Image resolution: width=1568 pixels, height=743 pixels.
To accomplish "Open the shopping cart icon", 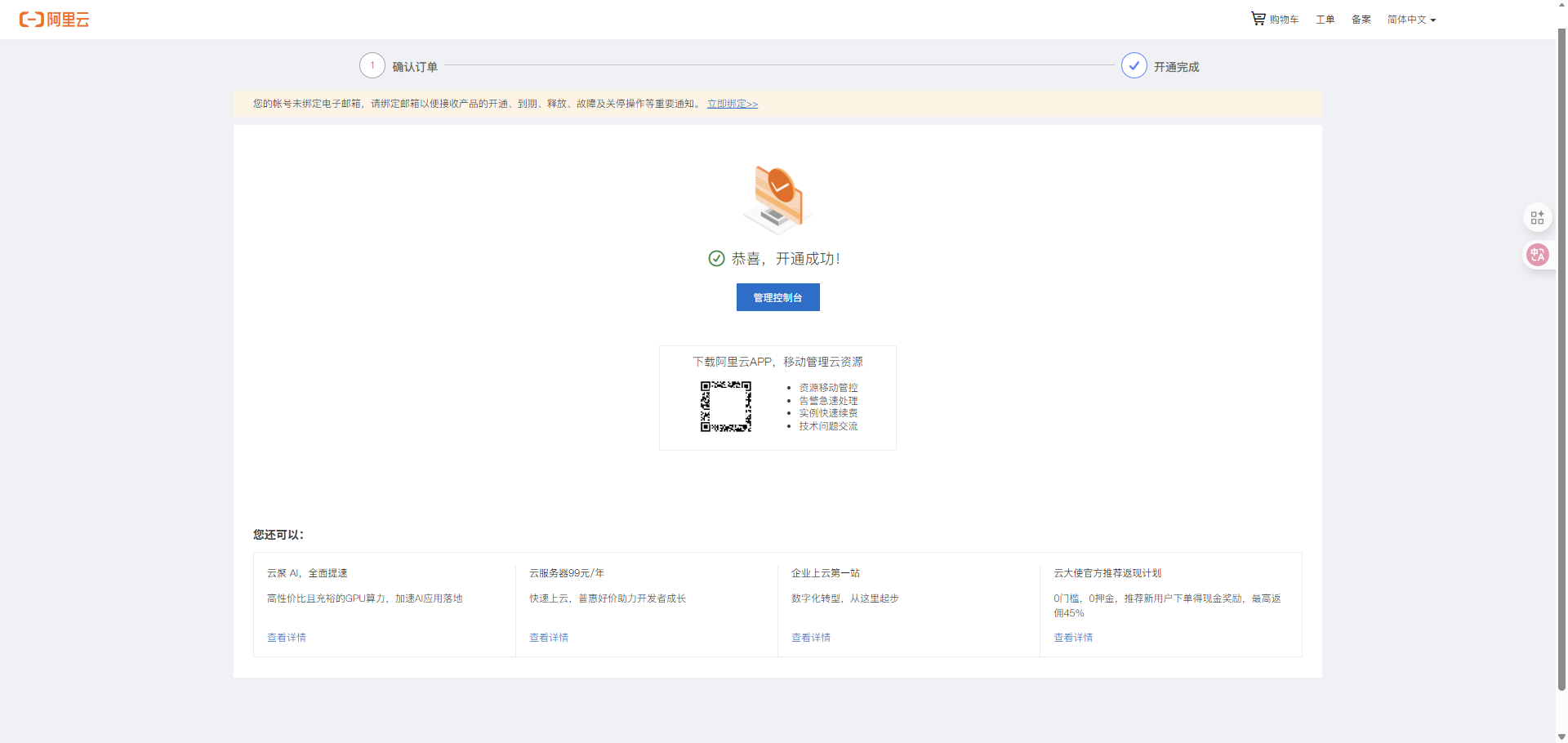I will 1258,19.
